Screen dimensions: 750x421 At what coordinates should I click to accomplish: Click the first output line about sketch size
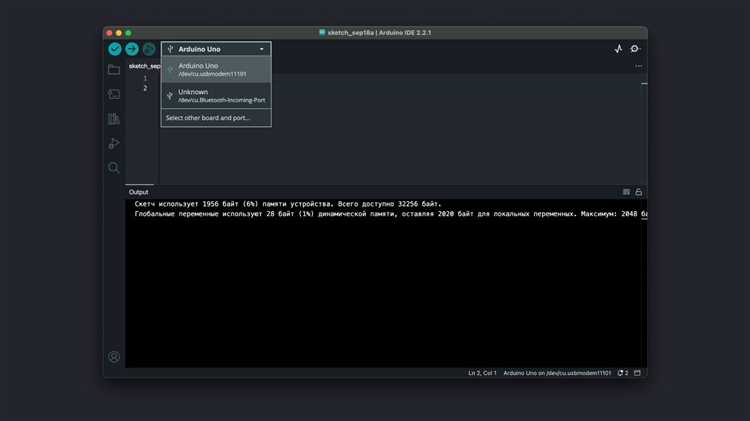(288, 204)
